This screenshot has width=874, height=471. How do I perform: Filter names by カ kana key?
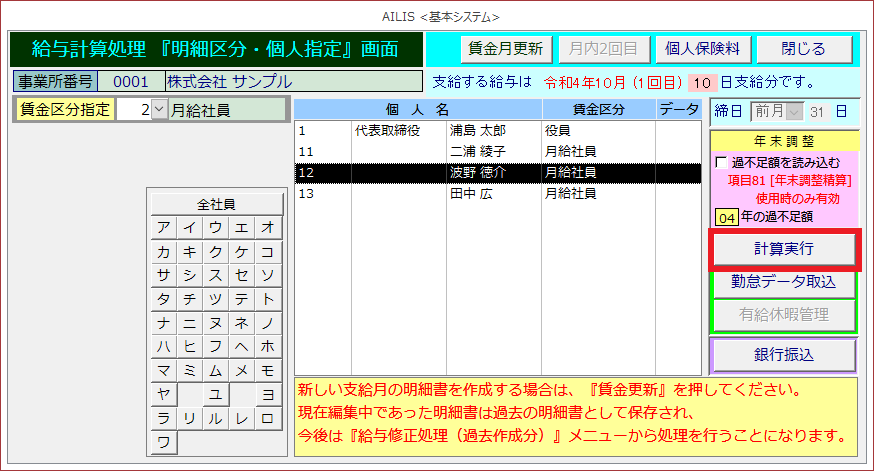pos(163,251)
